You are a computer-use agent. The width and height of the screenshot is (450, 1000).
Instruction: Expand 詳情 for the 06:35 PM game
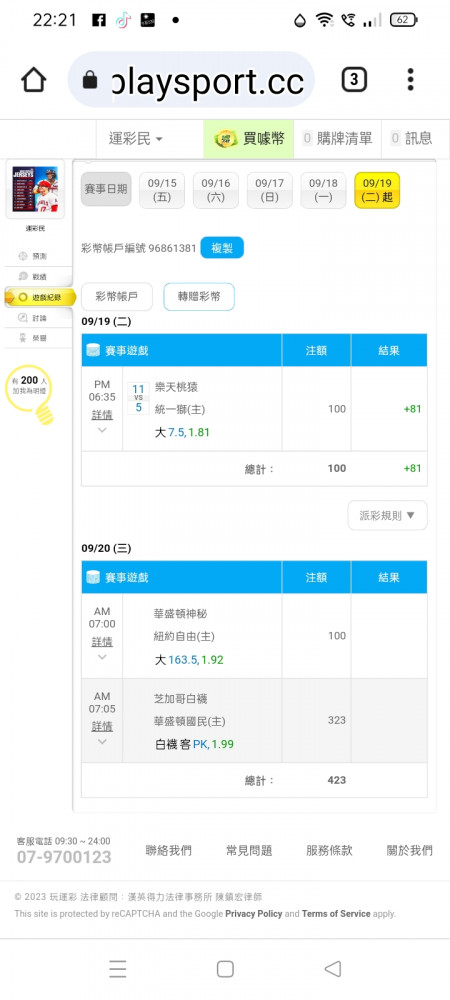[x=102, y=415]
